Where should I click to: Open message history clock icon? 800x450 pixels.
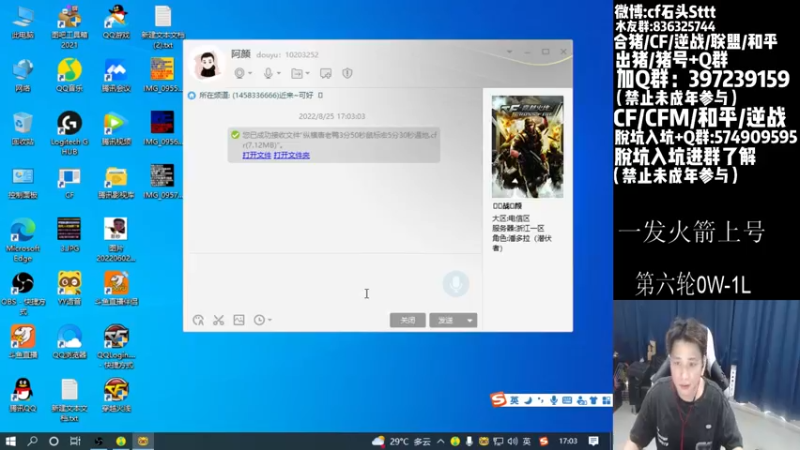point(259,320)
